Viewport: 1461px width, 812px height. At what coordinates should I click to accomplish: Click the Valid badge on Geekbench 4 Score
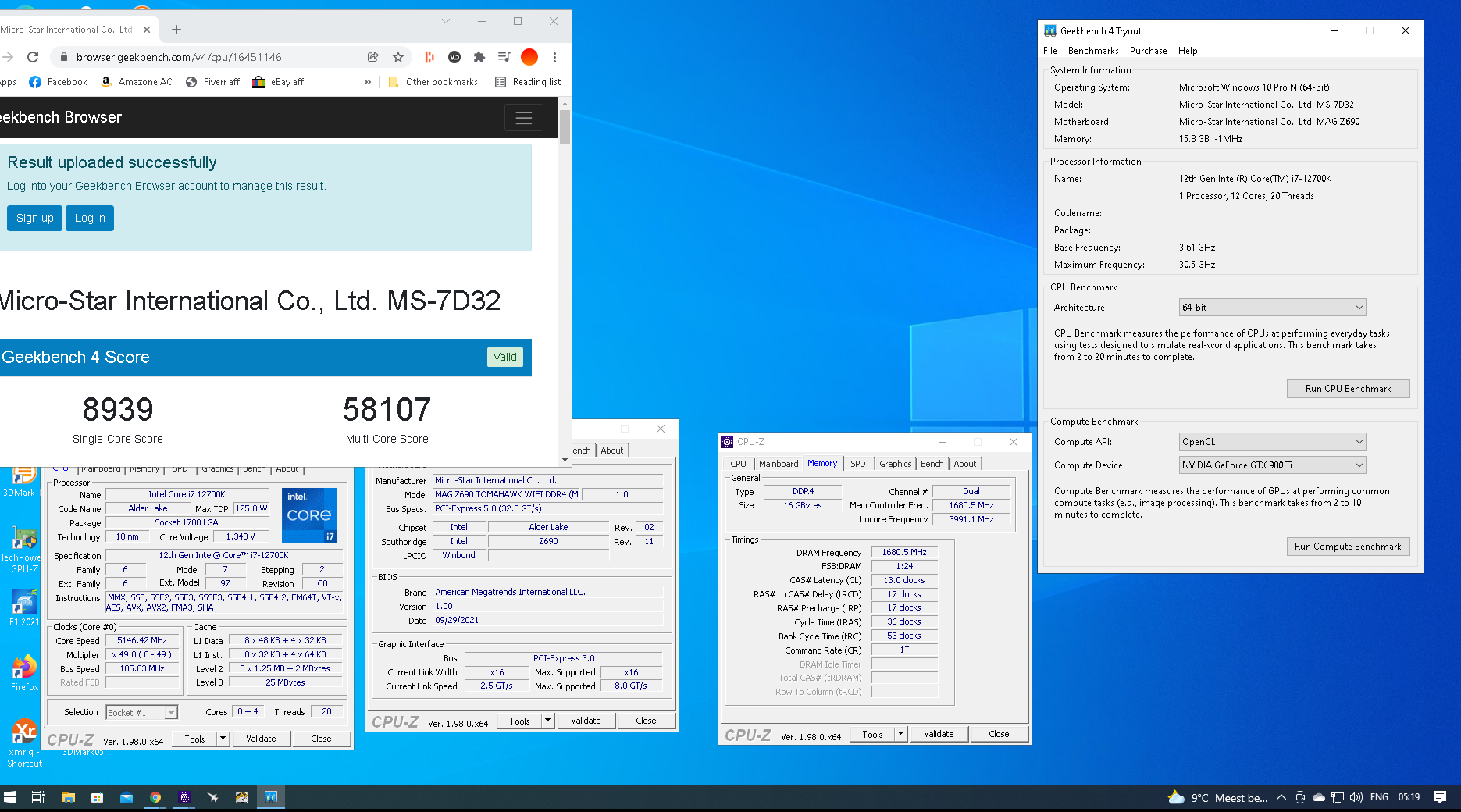coord(505,358)
